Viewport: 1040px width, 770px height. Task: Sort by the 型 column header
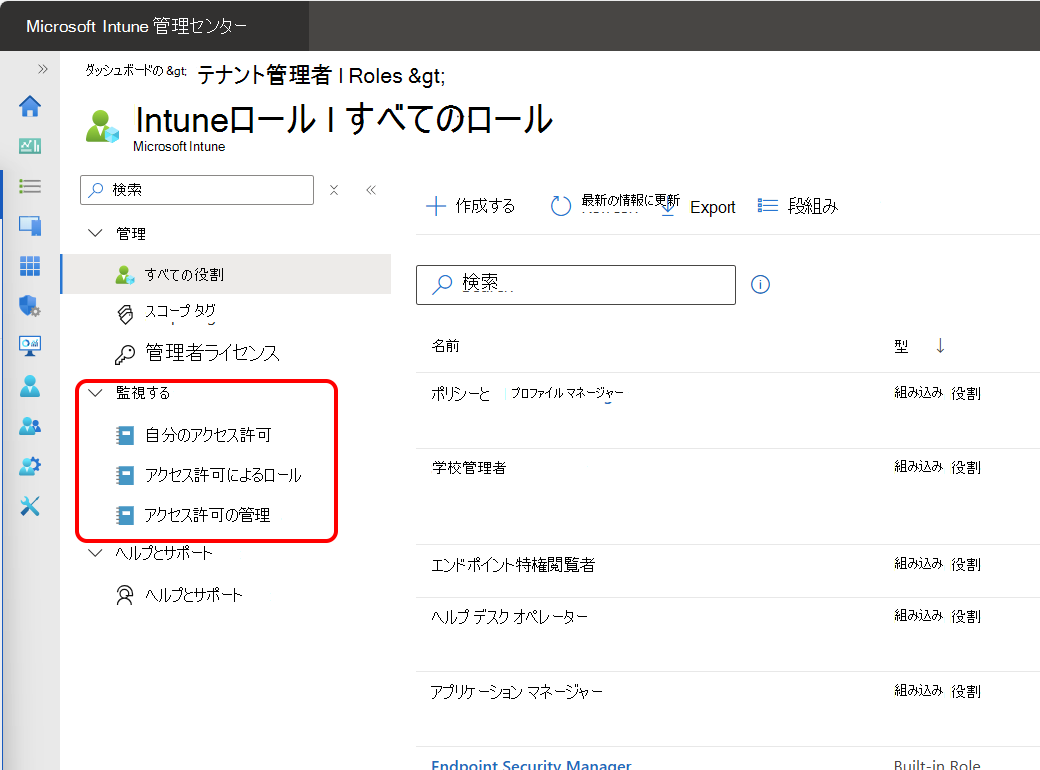(901, 346)
